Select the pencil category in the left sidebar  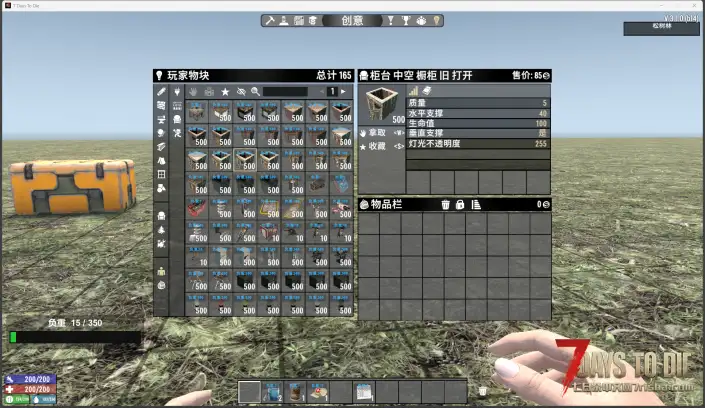(161, 92)
